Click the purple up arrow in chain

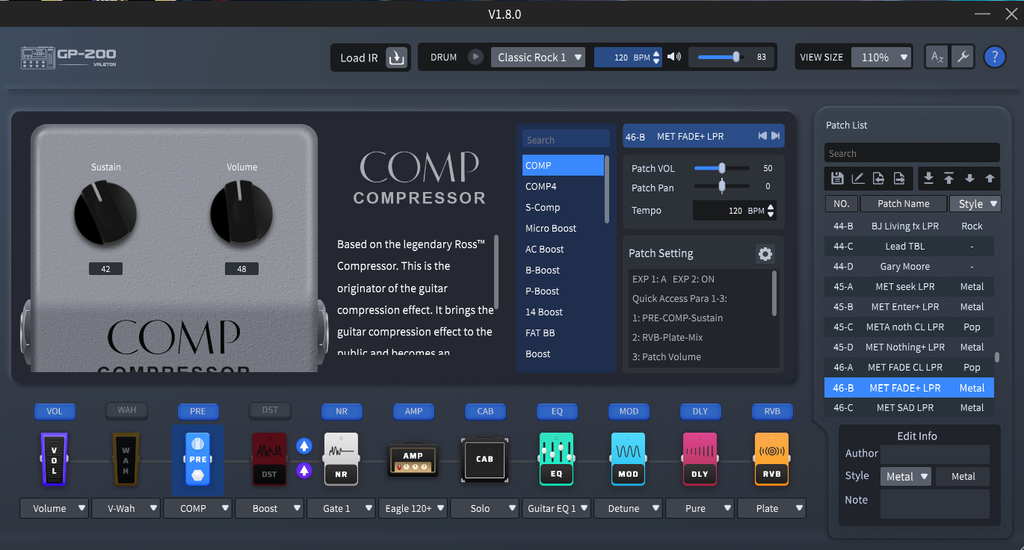tap(304, 470)
